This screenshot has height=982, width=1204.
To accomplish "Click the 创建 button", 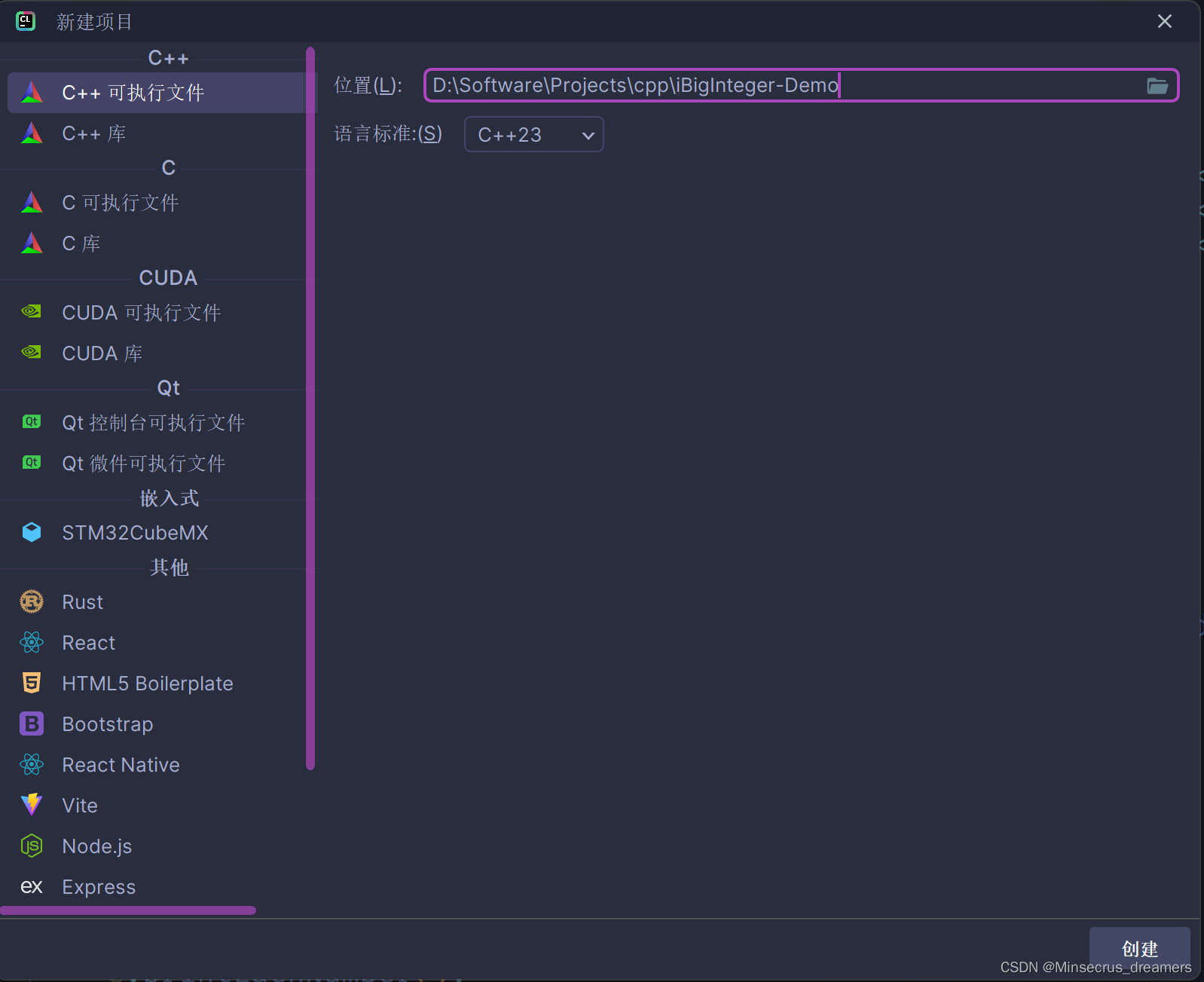I will 1139,948.
